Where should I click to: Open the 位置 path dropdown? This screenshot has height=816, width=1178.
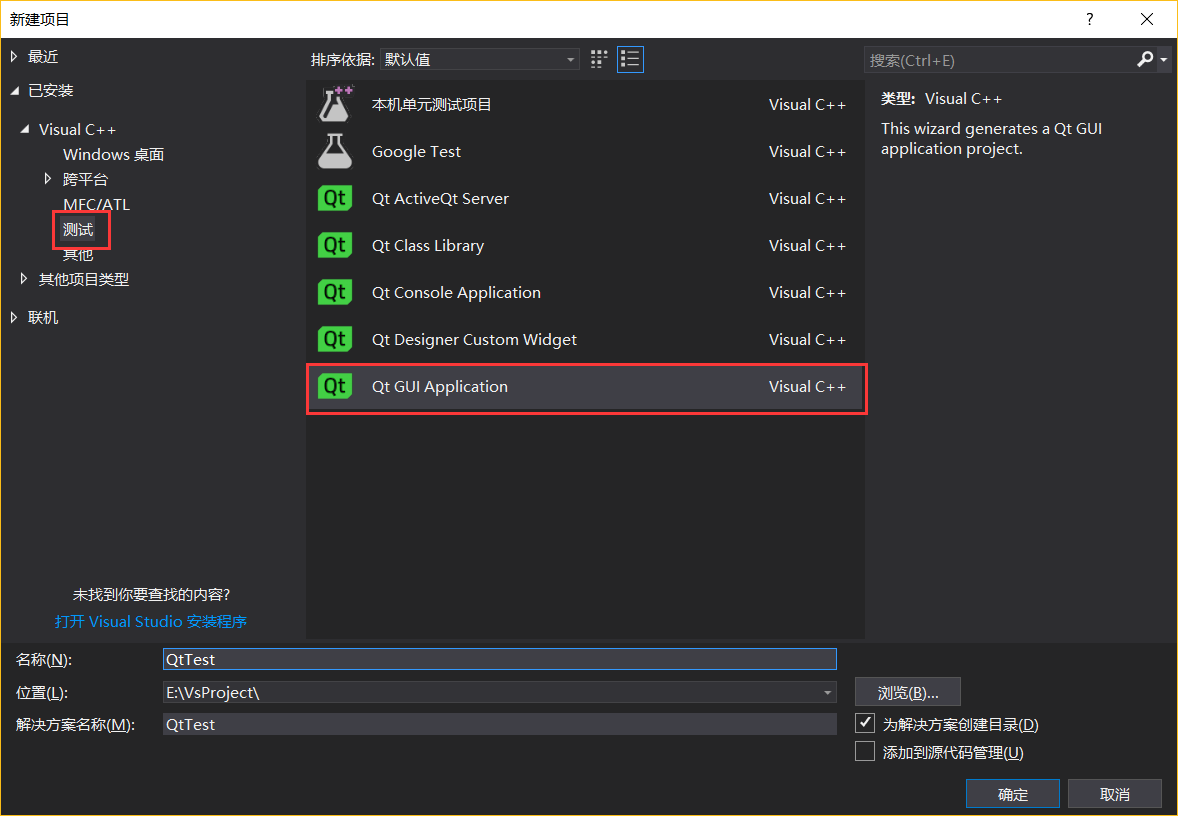[827, 691]
